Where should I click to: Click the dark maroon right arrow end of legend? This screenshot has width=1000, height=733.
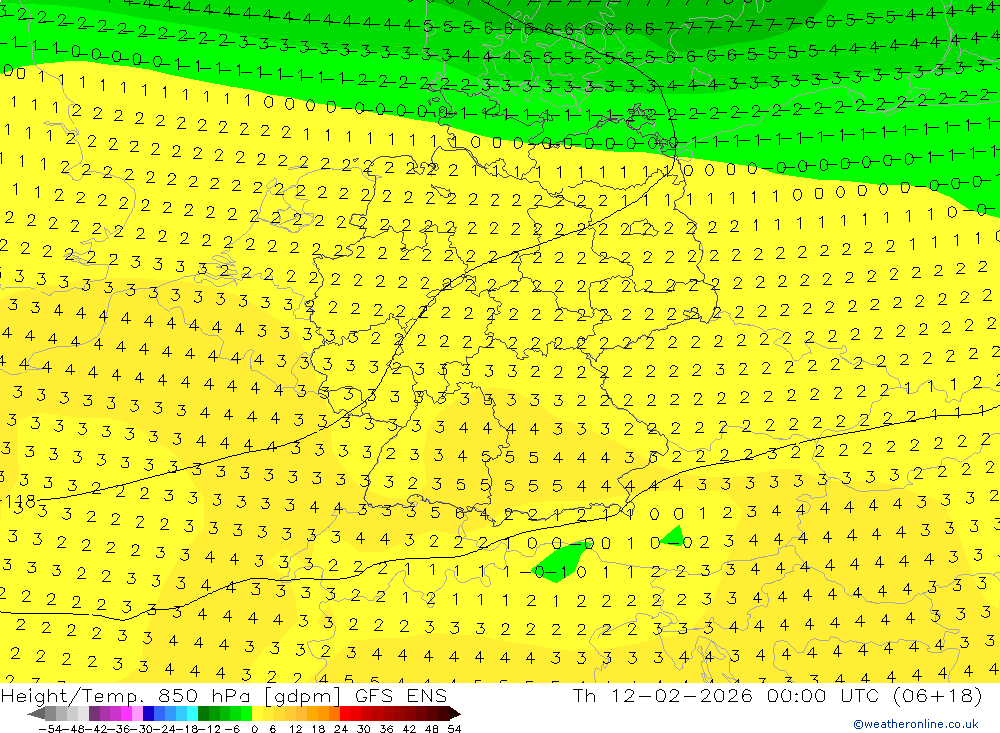(x=455, y=714)
